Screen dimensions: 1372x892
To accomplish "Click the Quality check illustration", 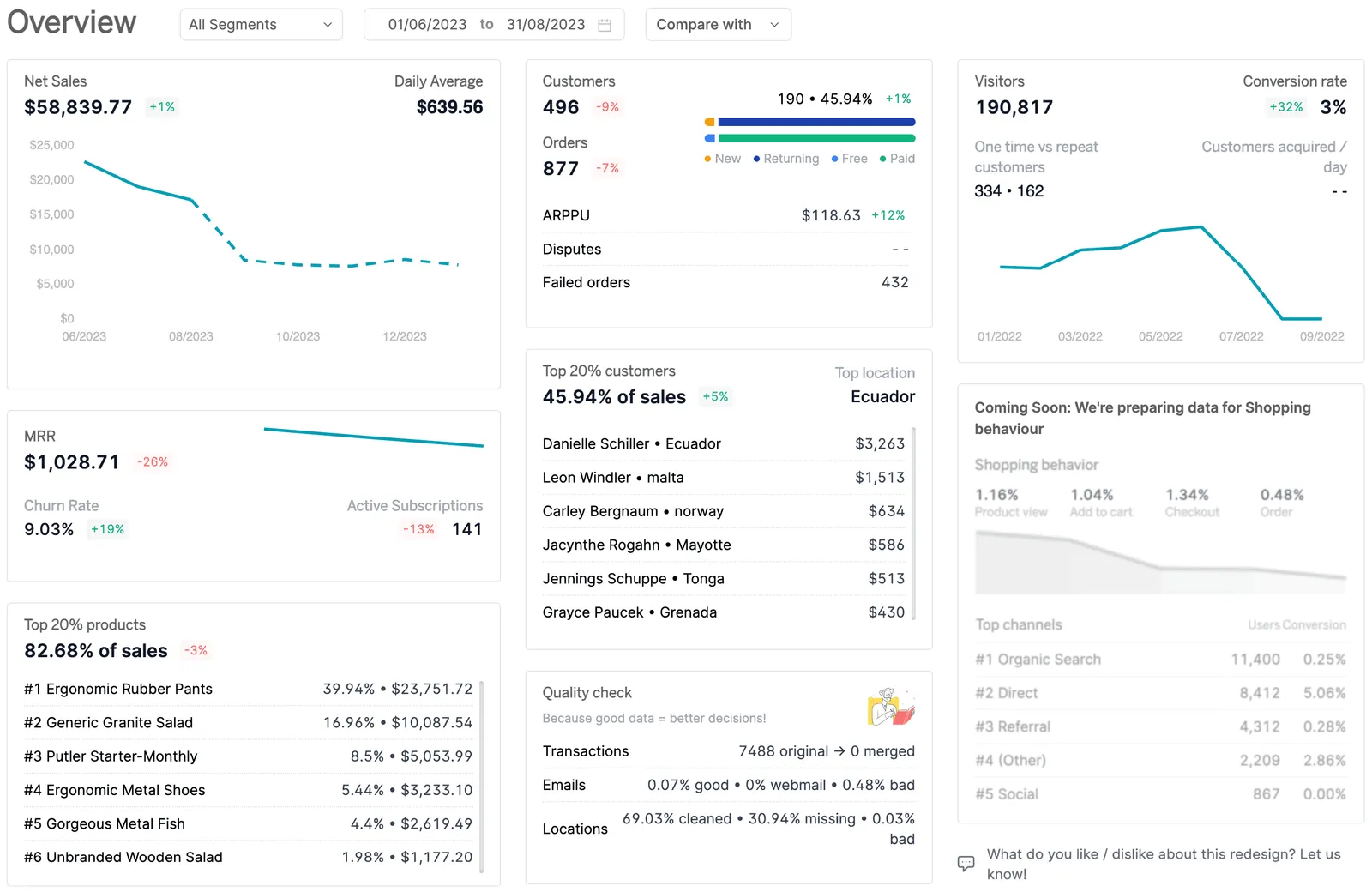I will (891, 705).
